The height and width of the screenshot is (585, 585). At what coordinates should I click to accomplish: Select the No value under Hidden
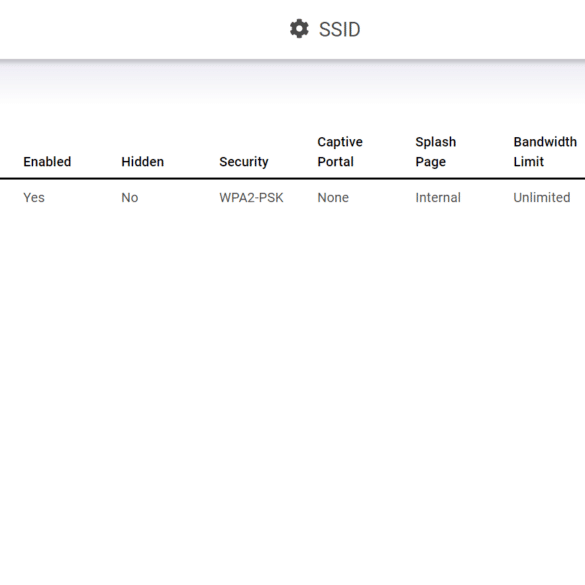(x=130, y=197)
